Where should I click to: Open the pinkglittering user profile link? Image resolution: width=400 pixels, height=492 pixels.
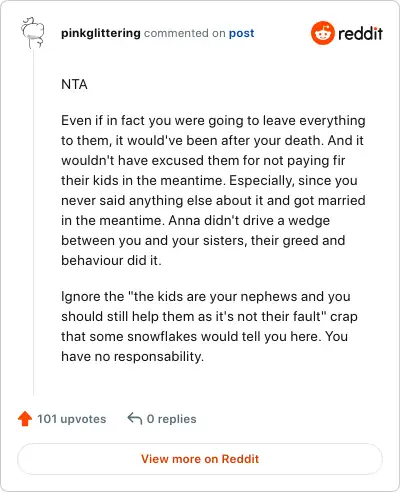pyautogui.click(x=101, y=33)
